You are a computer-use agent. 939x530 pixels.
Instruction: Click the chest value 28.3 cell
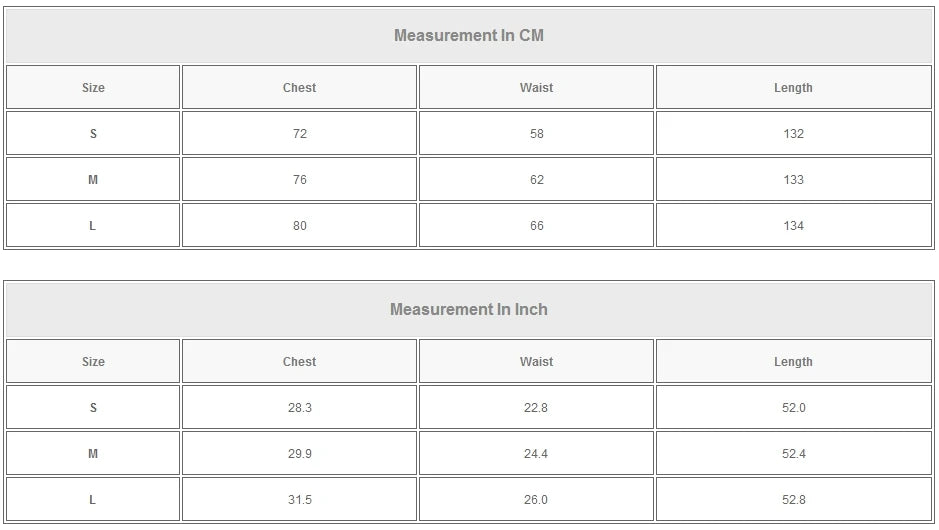299,408
